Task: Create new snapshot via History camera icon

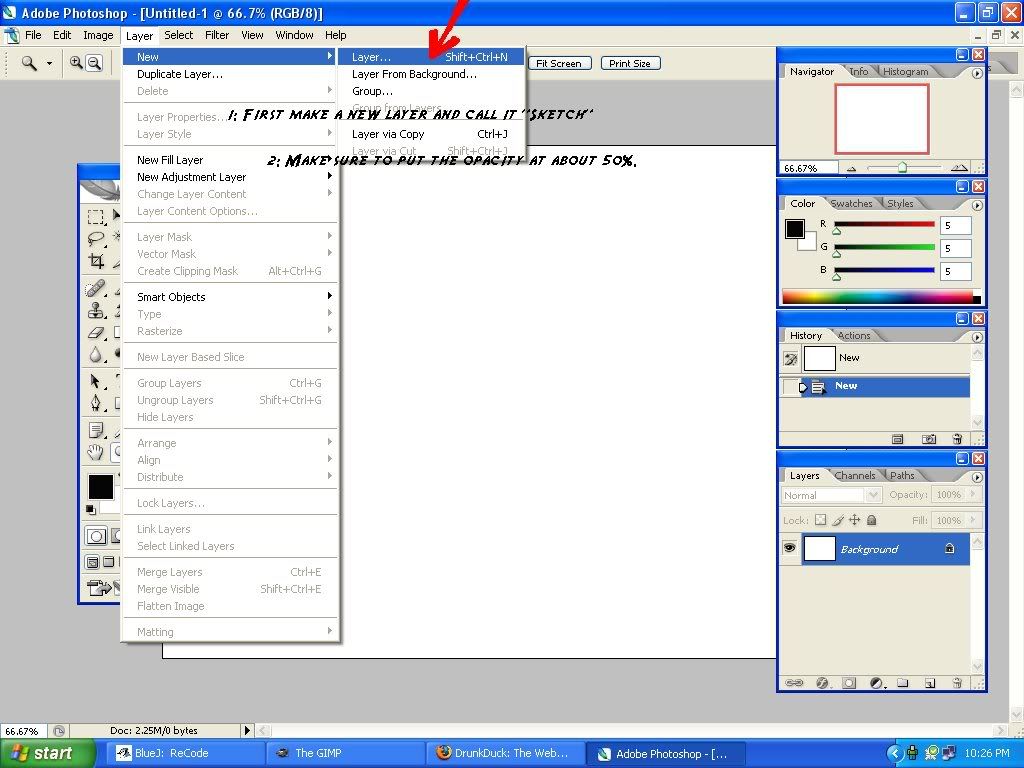Action: (929, 439)
